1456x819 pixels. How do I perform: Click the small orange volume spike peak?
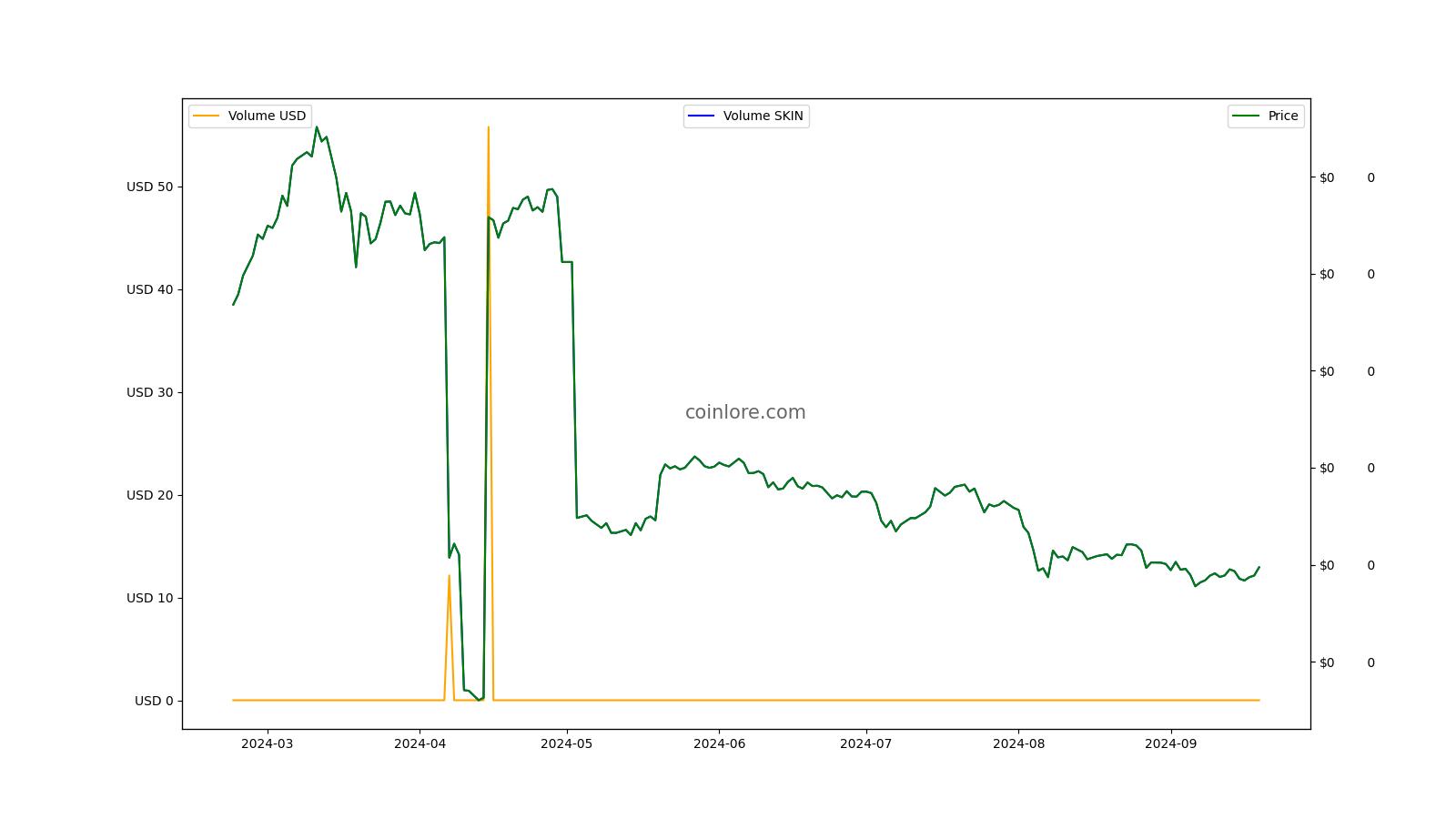[x=449, y=576]
